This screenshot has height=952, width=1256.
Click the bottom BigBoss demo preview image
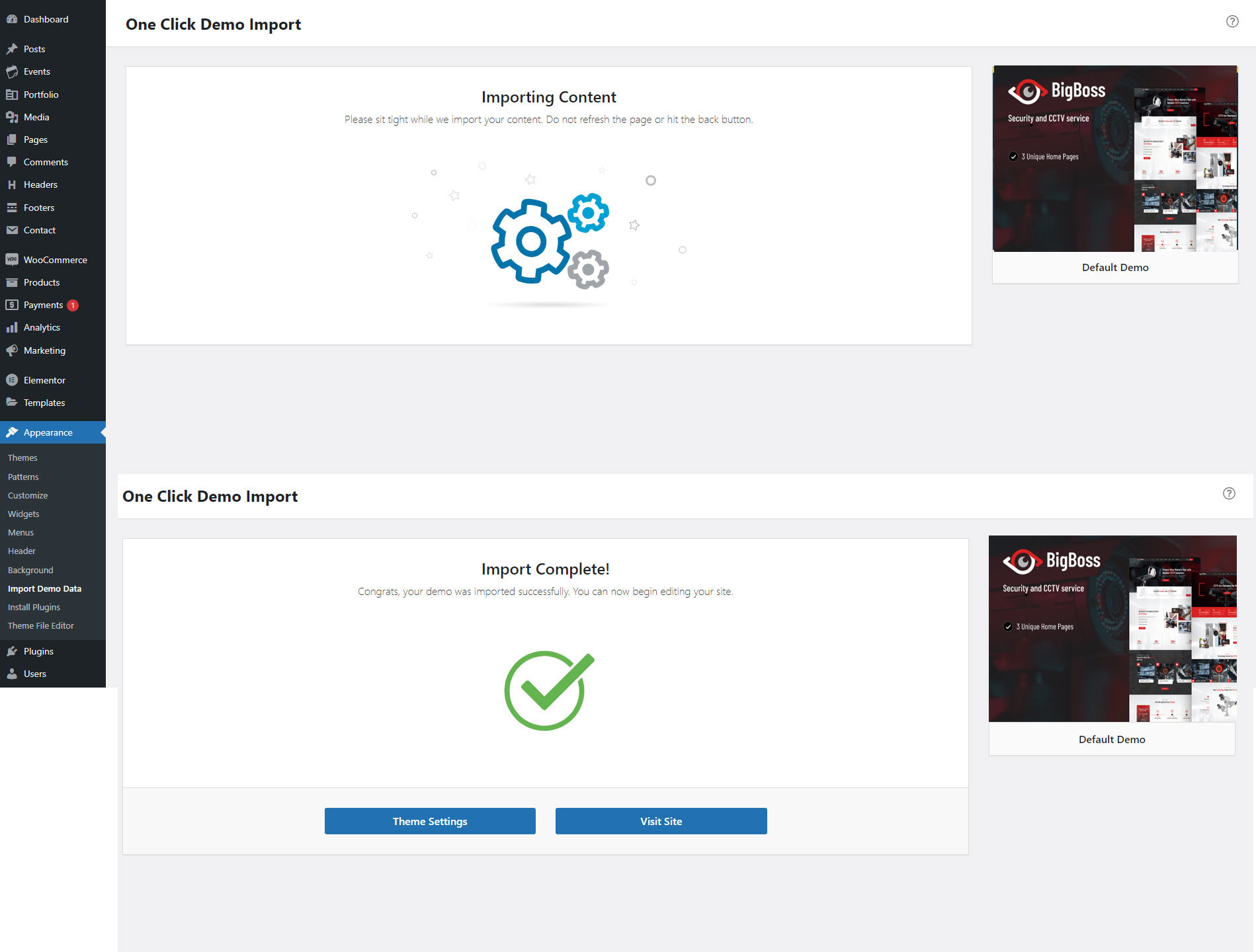(x=1112, y=629)
